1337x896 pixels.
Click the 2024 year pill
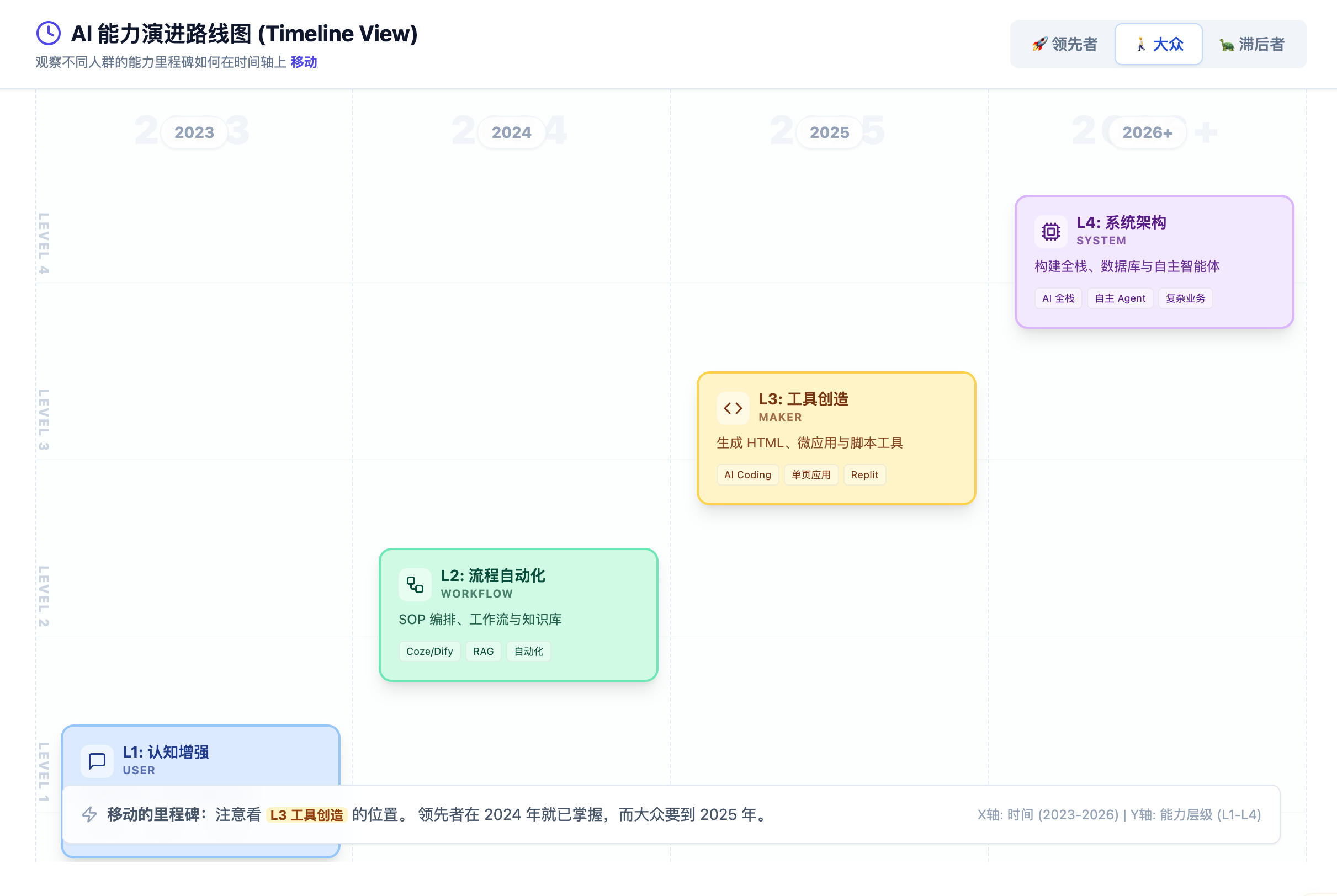click(511, 132)
